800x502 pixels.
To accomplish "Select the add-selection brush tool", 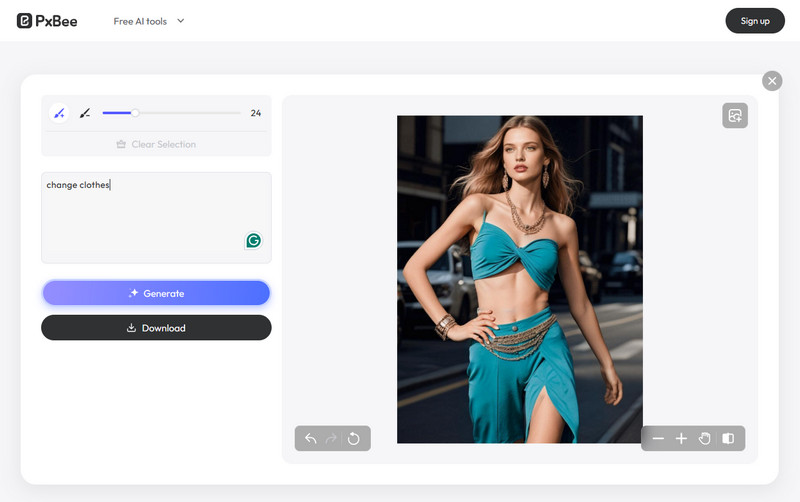I will click(x=59, y=113).
